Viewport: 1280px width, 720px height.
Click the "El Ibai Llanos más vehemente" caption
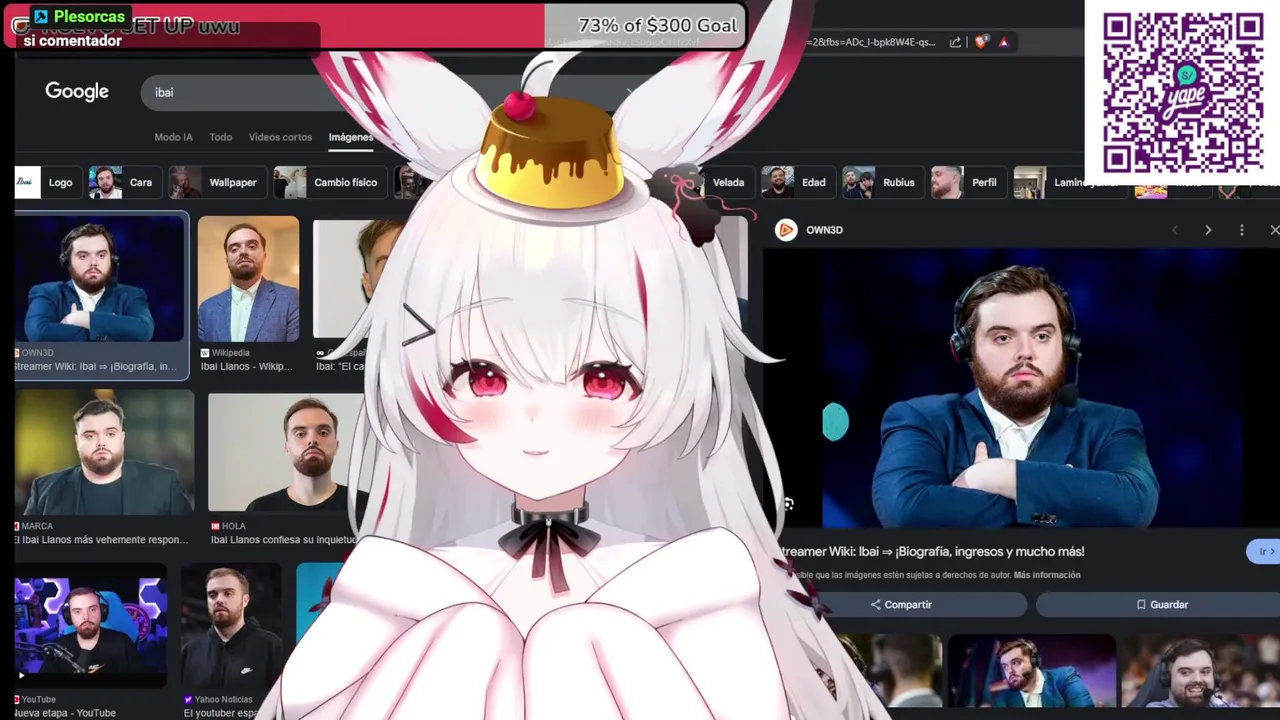101,540
